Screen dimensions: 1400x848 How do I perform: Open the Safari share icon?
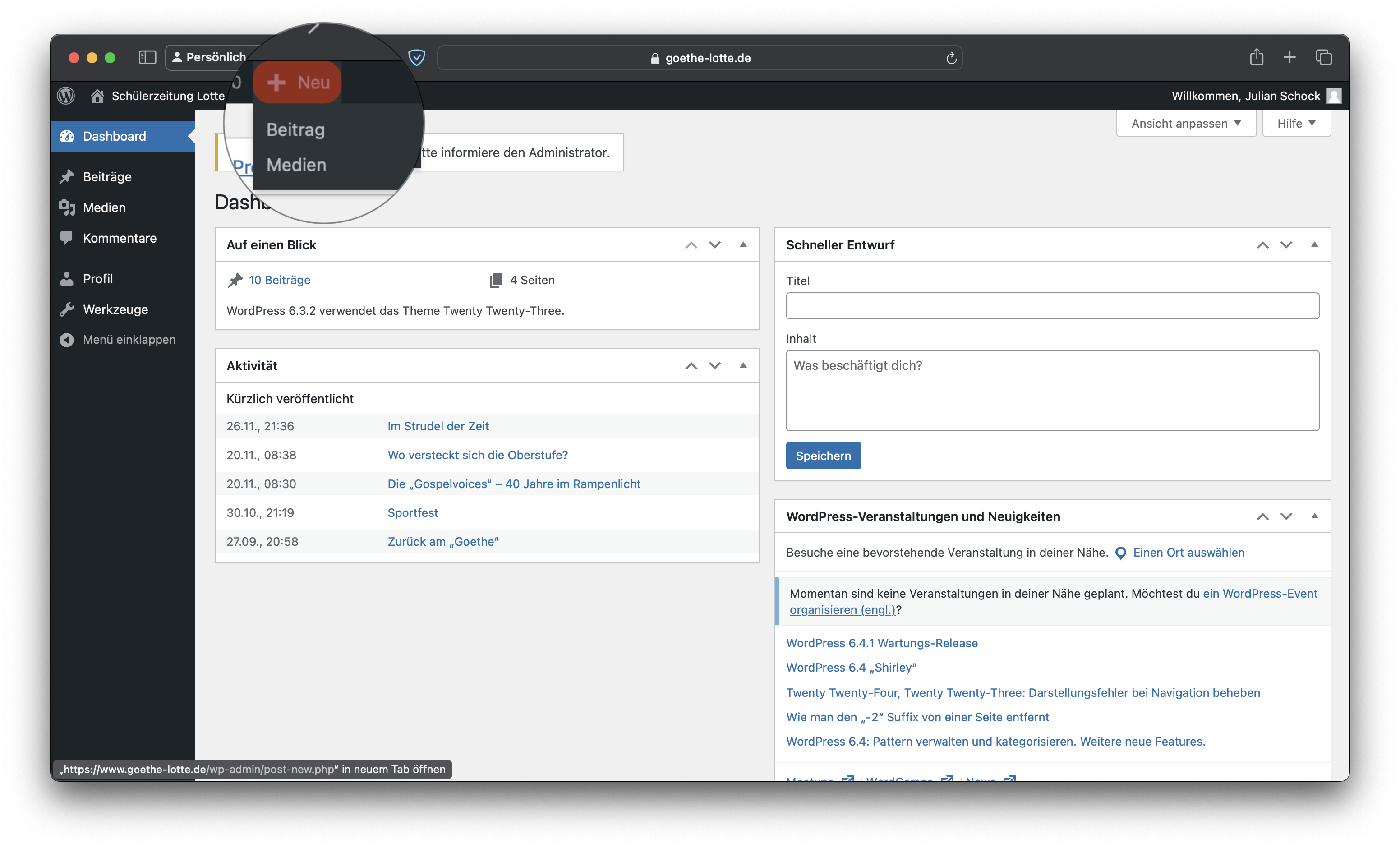coord(1256,57)
